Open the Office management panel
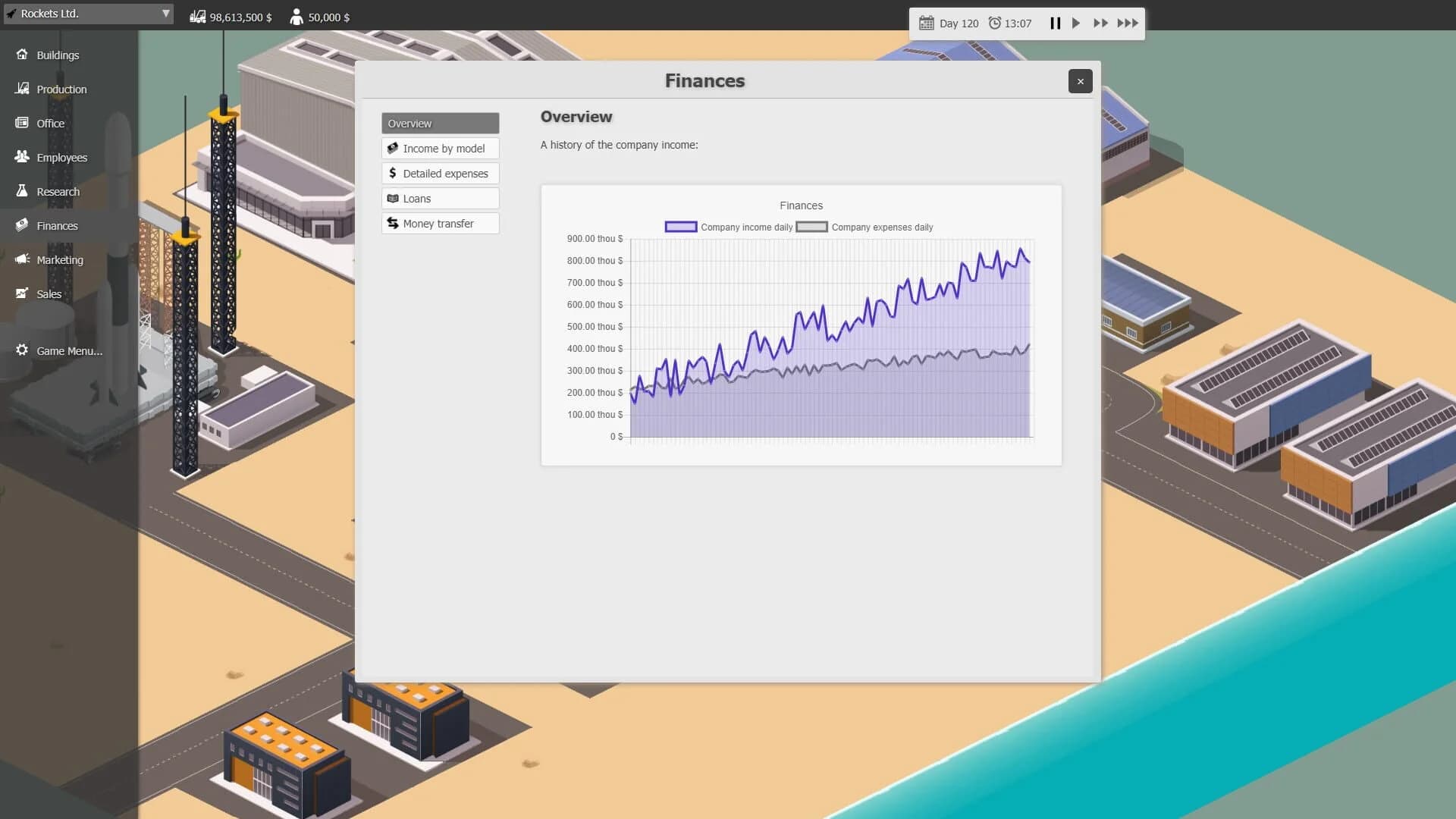The width and height of the screenshot is (1456, 819). [50, 123]
